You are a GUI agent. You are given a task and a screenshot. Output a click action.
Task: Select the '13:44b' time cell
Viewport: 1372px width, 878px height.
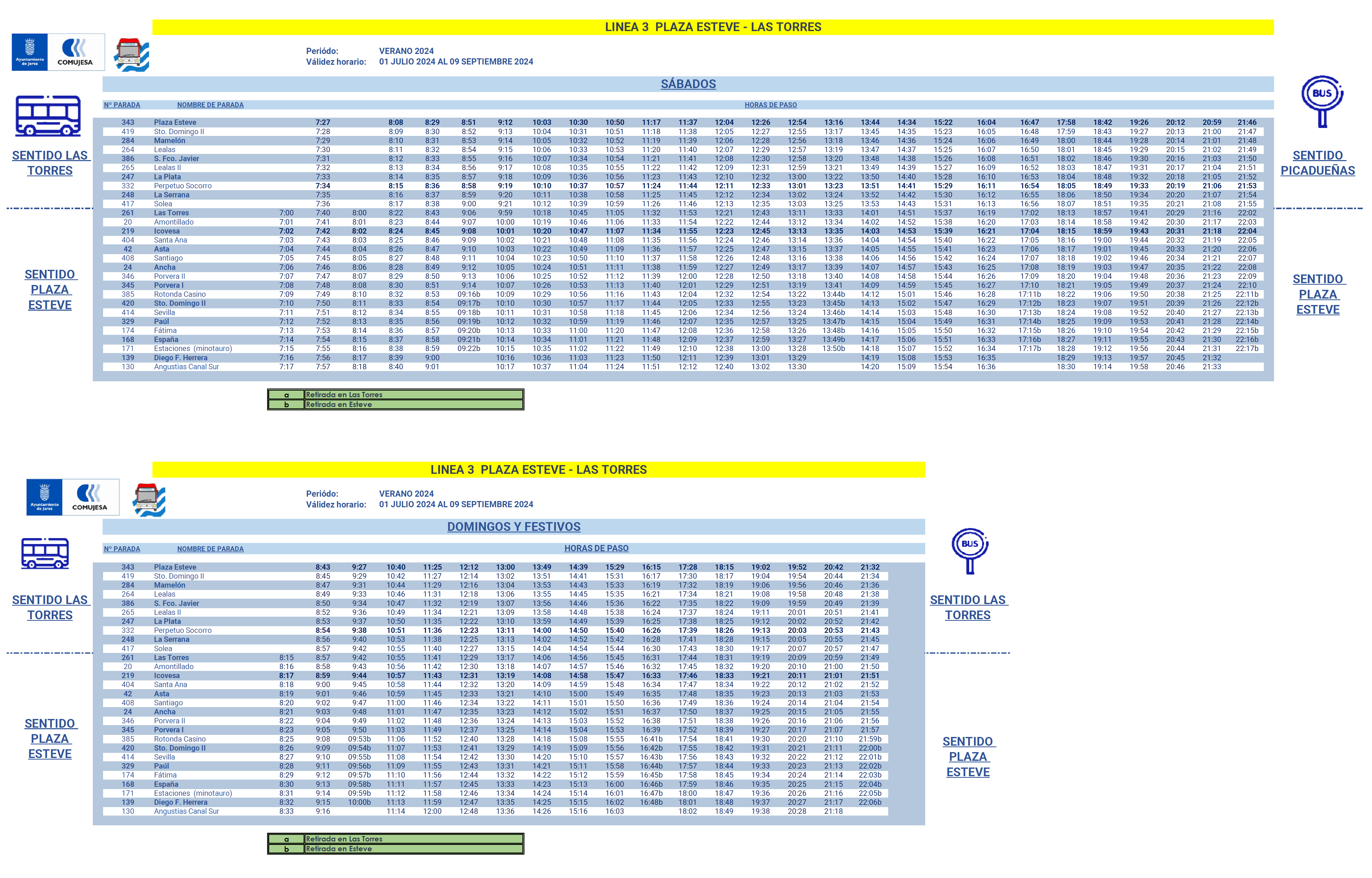834,294
